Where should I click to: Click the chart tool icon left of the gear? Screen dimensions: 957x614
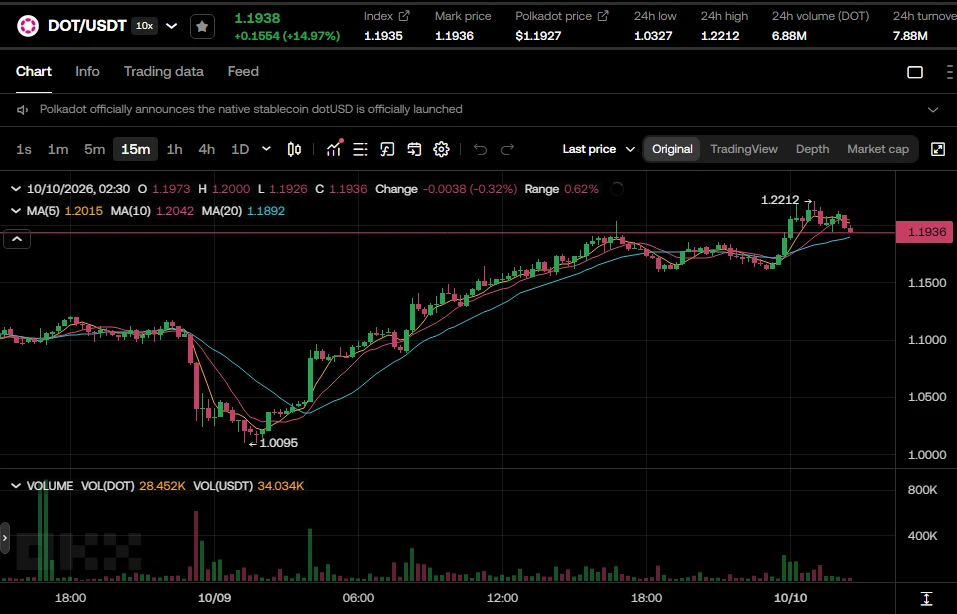tap(414, 149)
